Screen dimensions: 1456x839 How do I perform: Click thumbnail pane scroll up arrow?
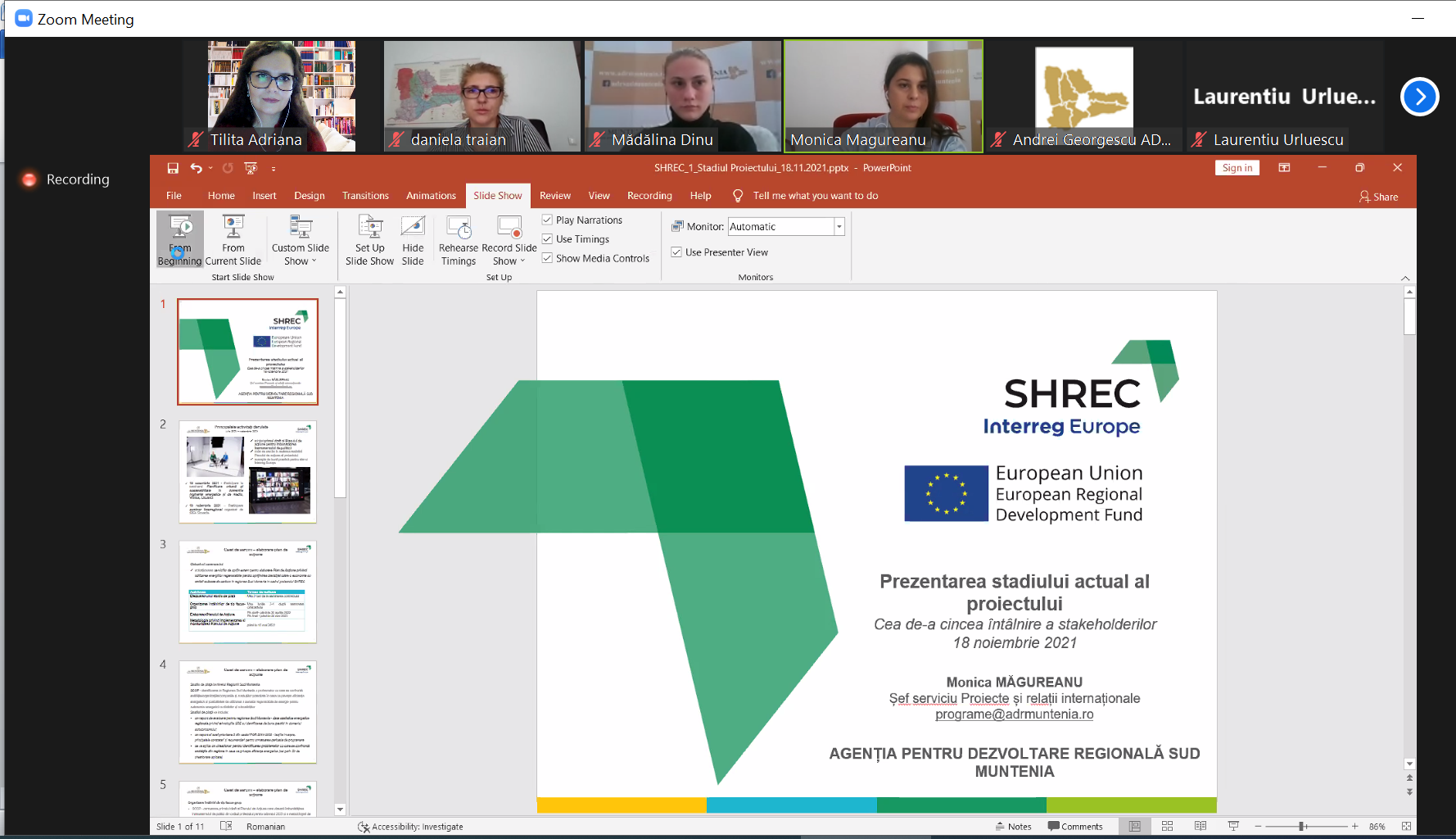[341, 293]
